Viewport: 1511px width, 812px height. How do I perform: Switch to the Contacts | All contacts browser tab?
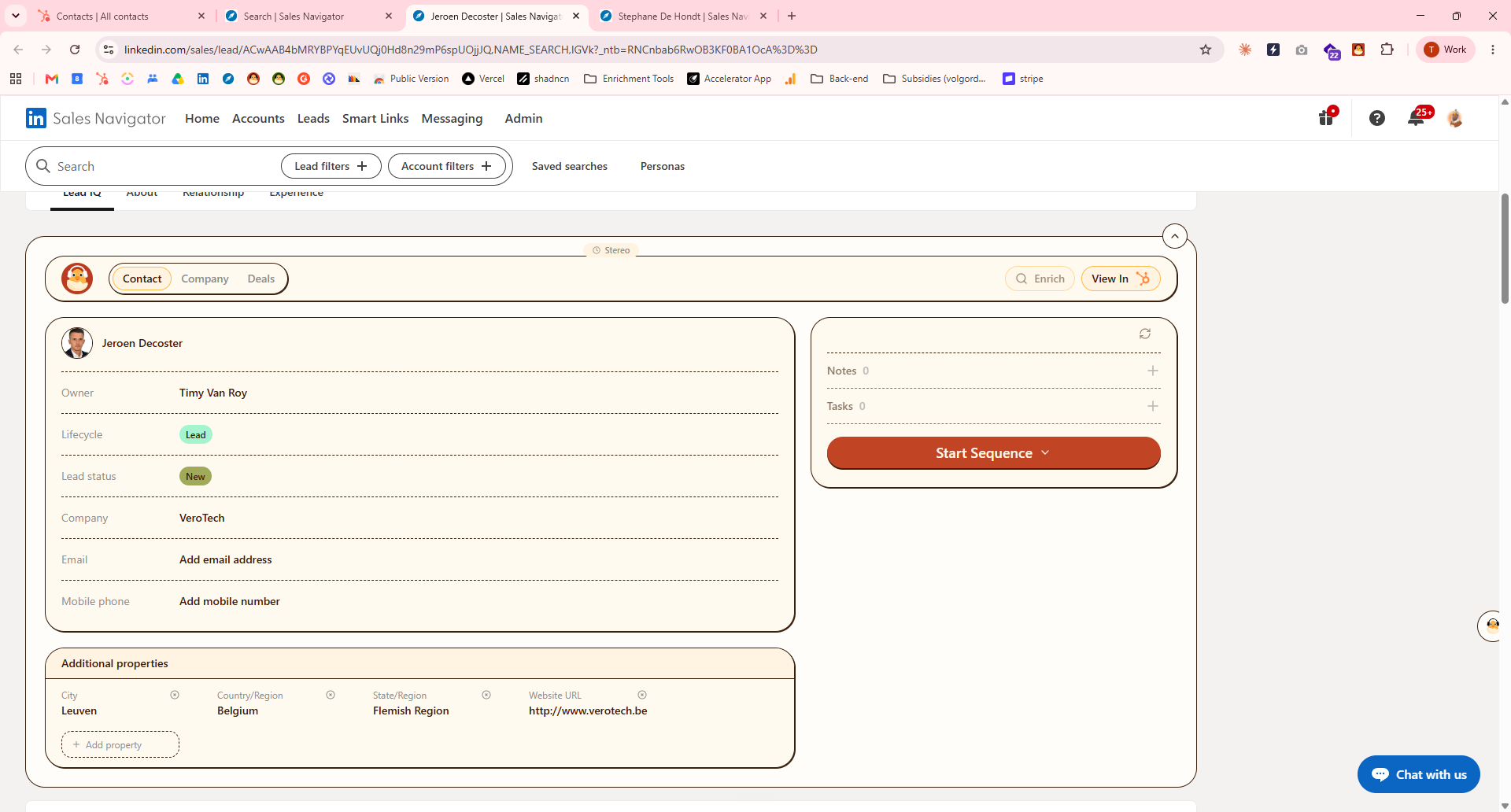click(122, 16)
